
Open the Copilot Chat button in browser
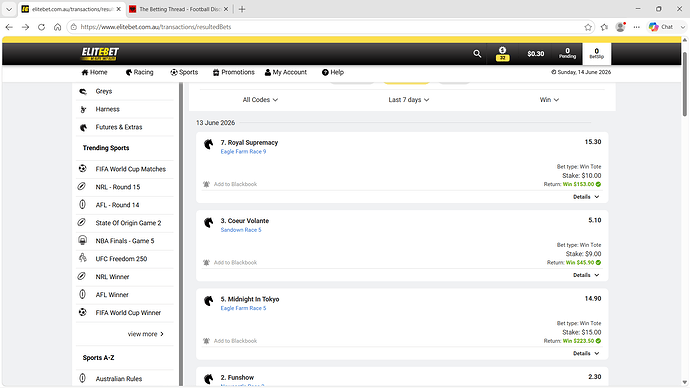(x=661, y=27)
